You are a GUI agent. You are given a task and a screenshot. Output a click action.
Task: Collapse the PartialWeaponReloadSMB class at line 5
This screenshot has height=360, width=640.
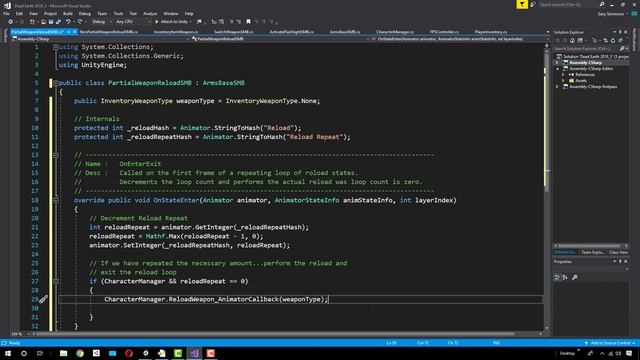[x=56, y=83]
